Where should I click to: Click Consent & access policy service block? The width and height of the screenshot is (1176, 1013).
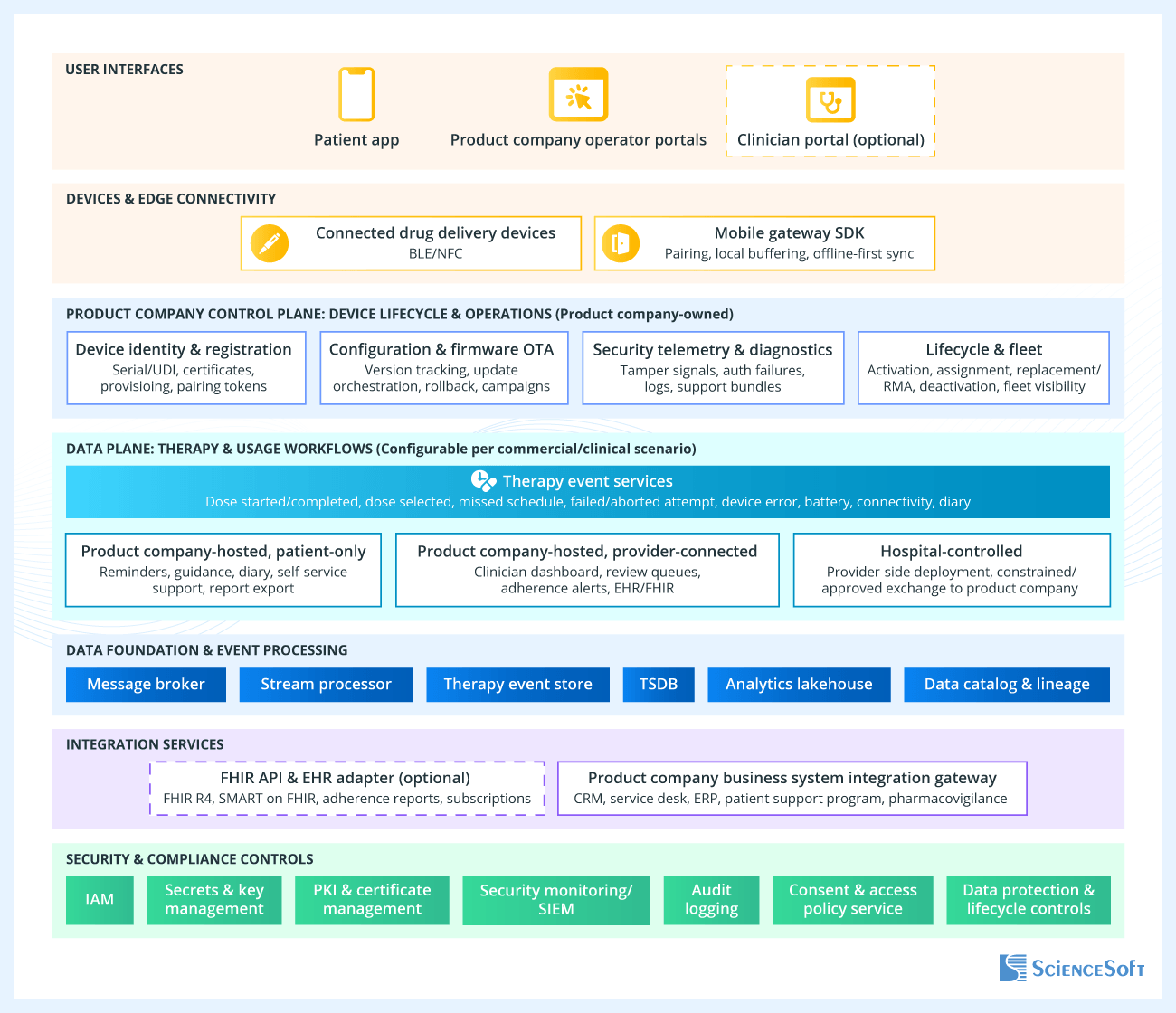point(853,900)
